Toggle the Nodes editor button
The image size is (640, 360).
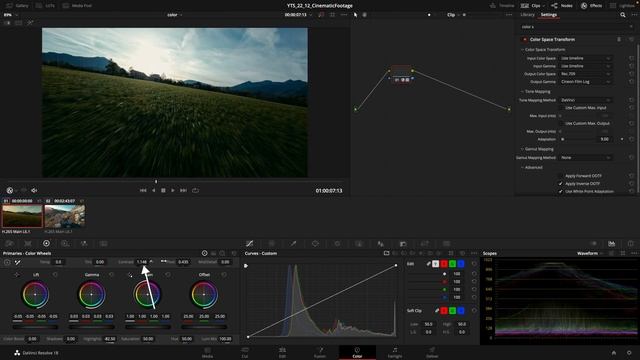coord(562,6)
